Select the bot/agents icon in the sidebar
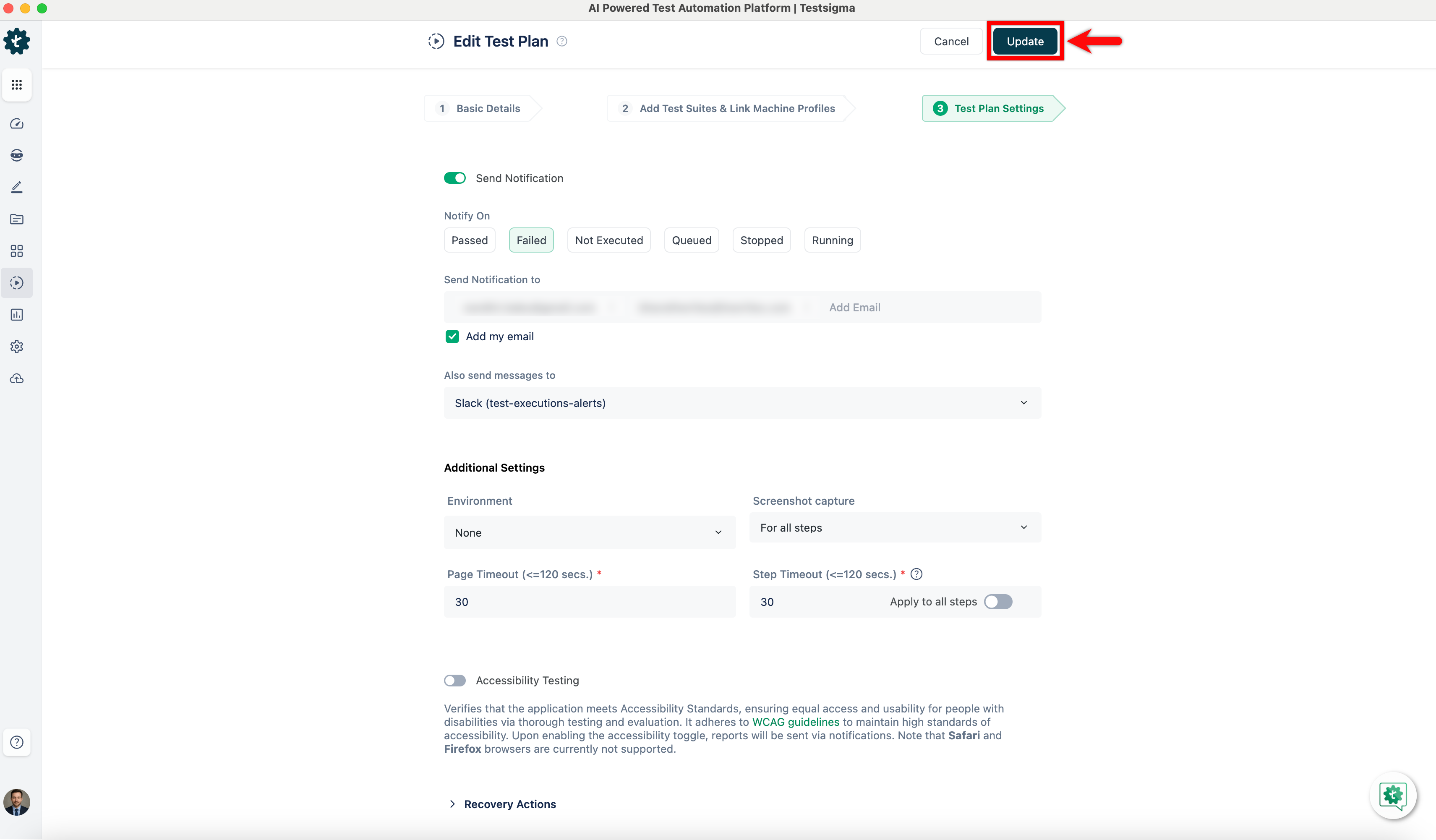The width and height of the screenshot is (1436, 840). [x=16, y=155]
